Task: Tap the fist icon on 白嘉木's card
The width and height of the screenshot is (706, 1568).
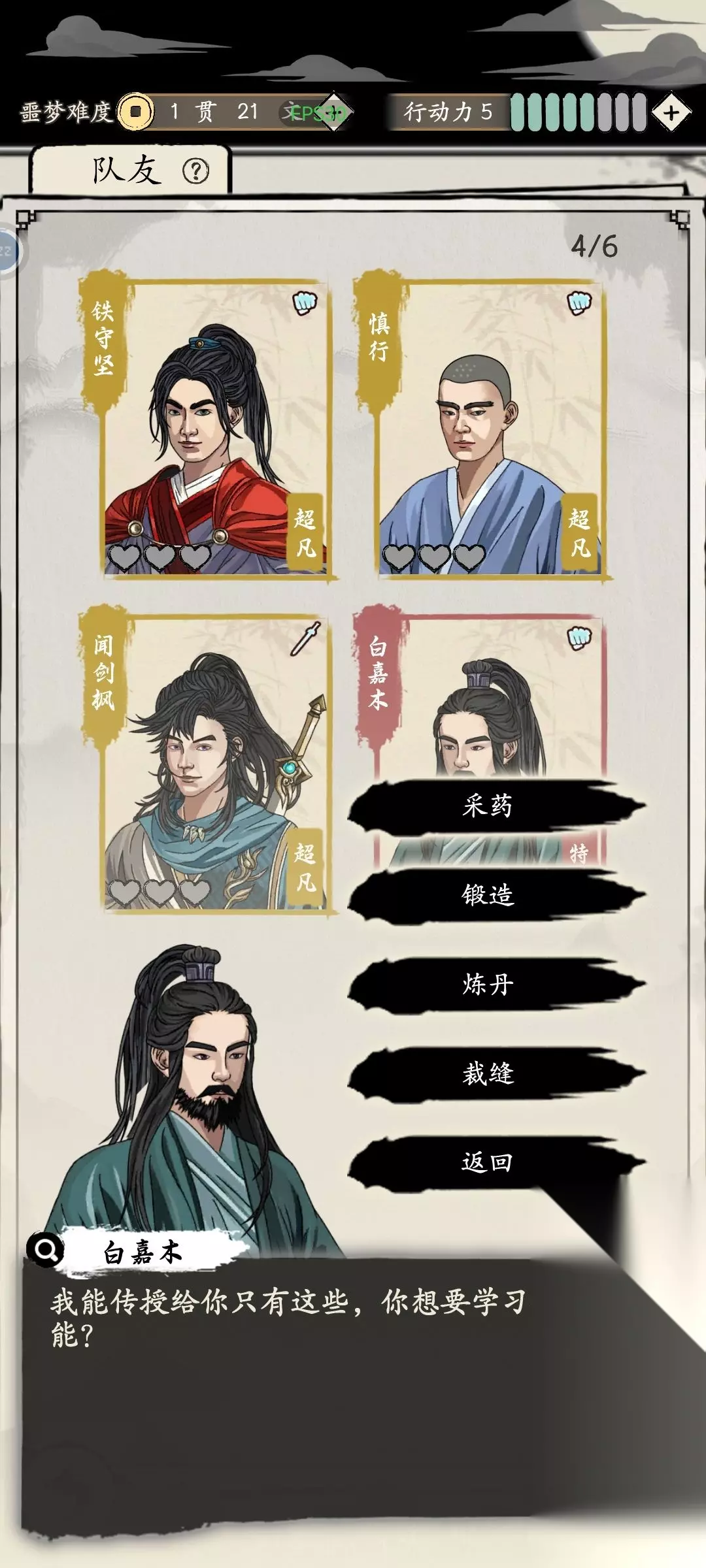Action: click(579, 637)
